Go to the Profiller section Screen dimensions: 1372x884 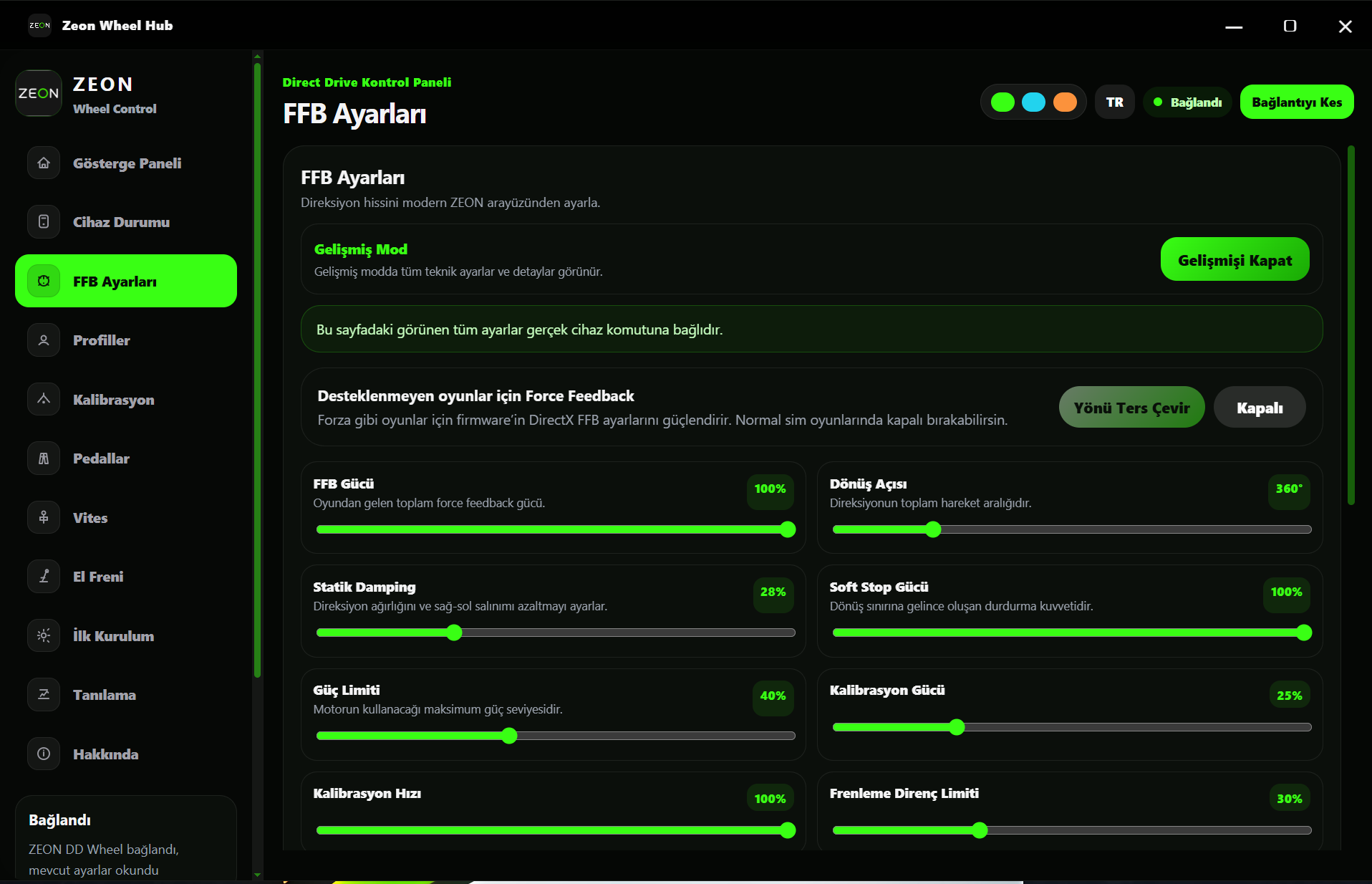[x=126, y=340]
